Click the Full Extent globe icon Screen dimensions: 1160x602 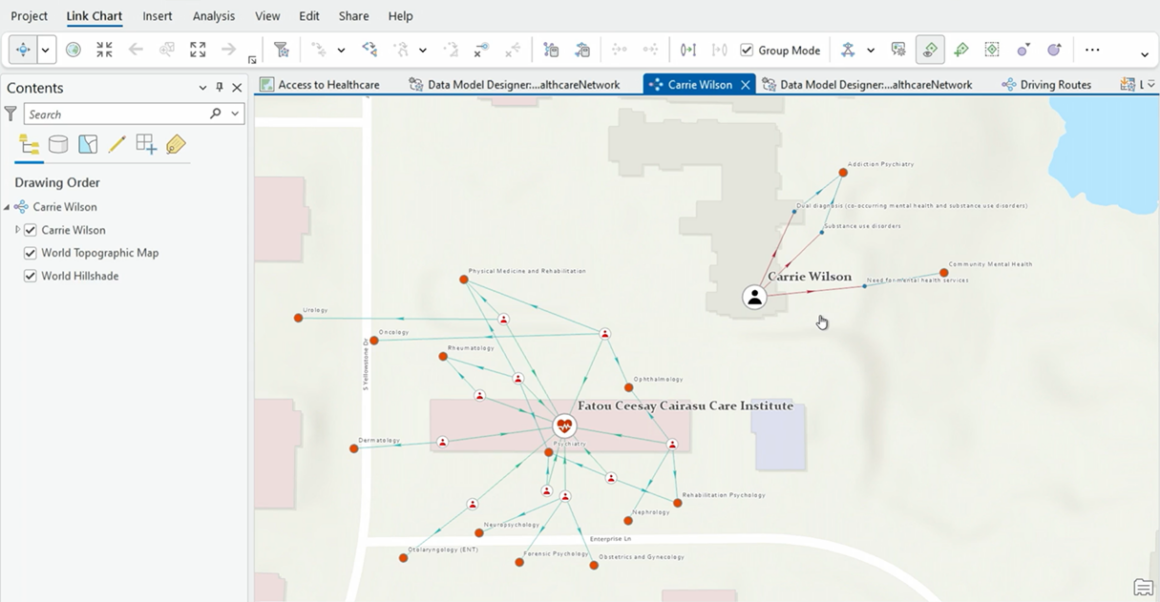73,50
